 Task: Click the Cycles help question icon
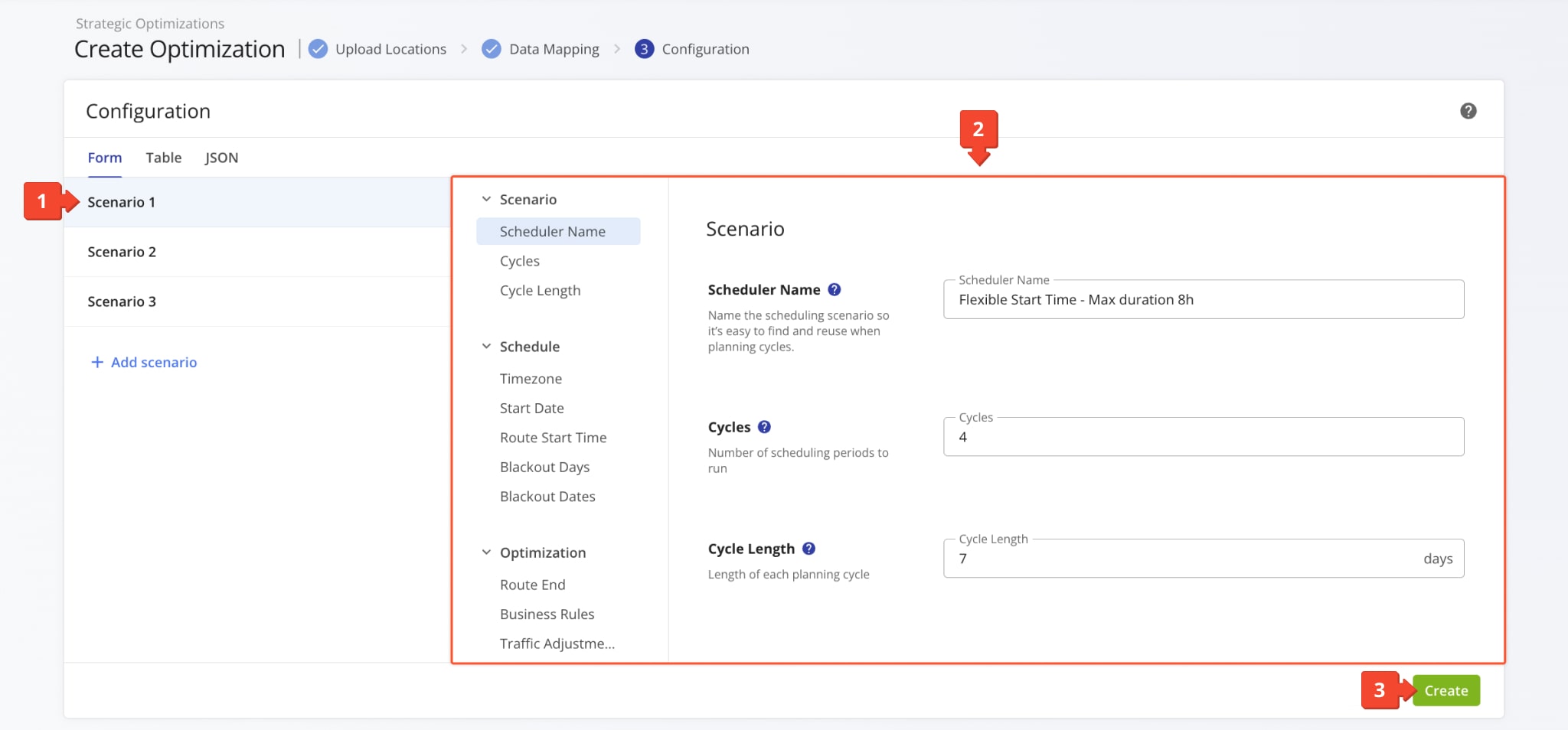[x=764, y=427]
